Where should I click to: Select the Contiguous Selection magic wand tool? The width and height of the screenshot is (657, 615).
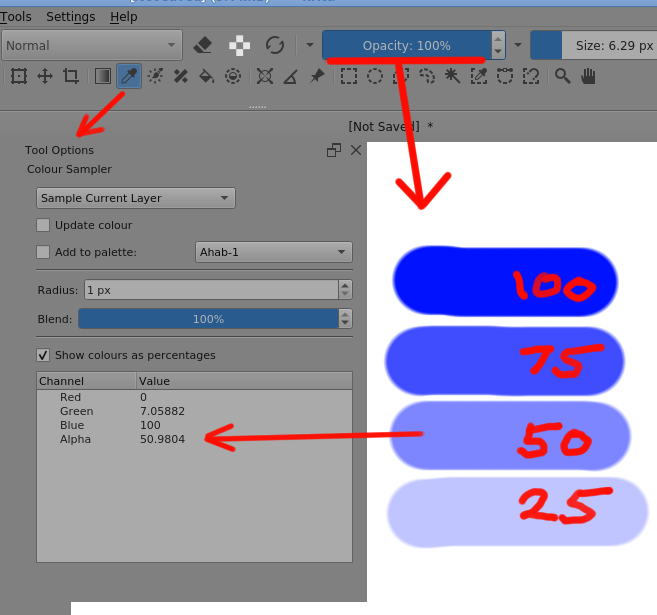[453, 76]
